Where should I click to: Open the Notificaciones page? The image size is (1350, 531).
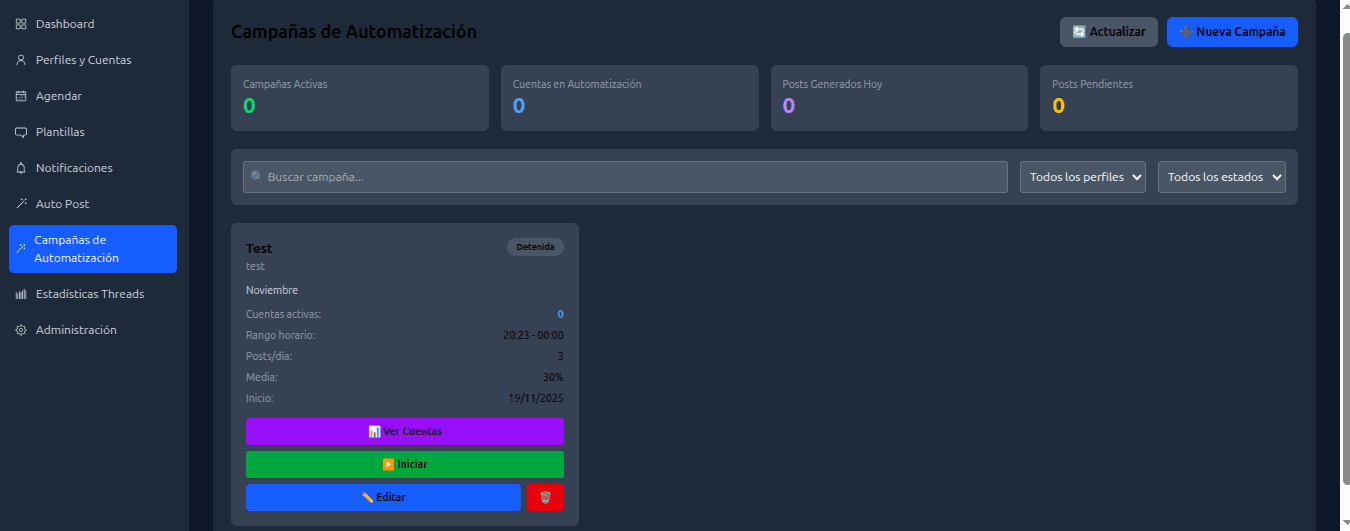[x=93, y=168]
